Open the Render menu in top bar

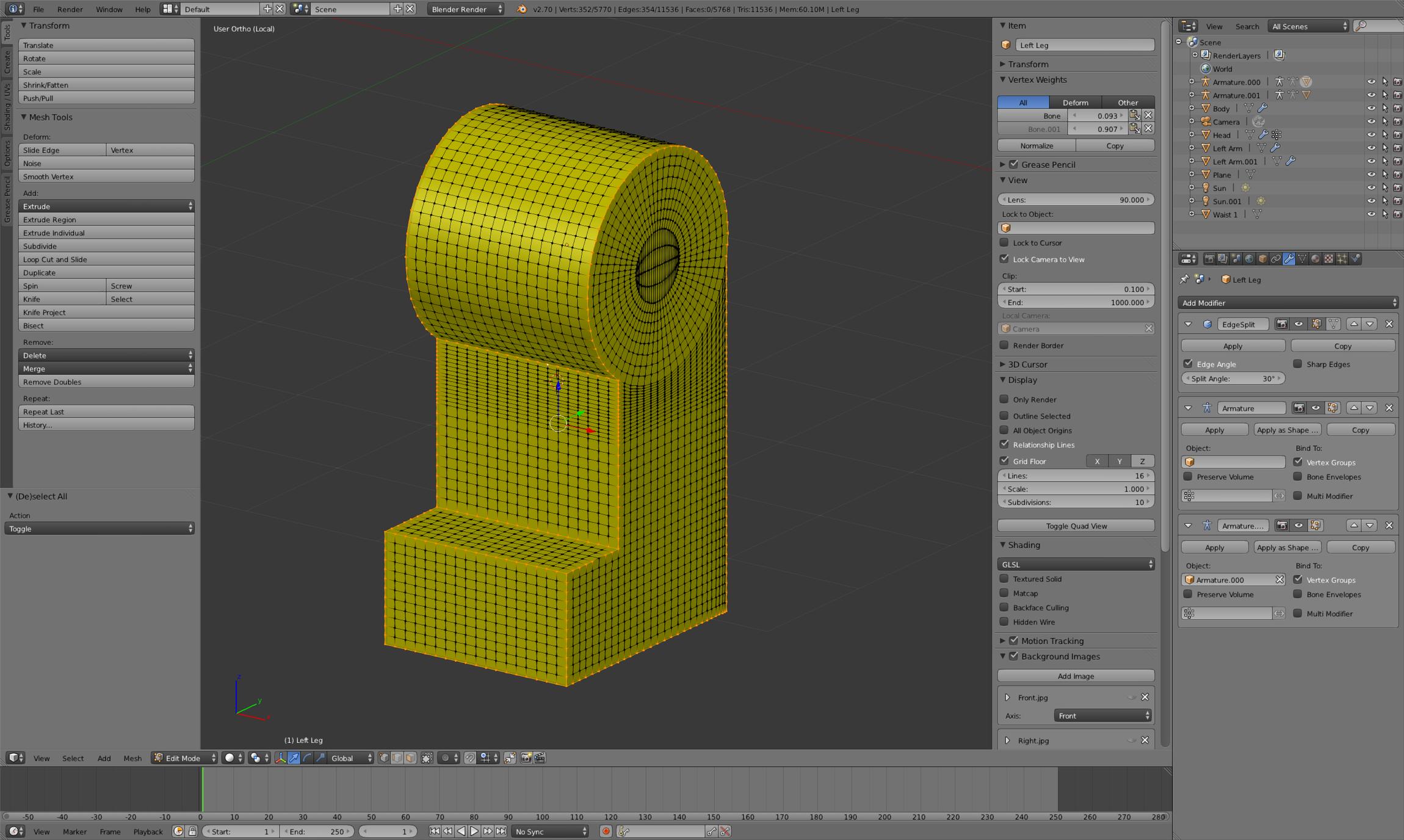point(70,9)
